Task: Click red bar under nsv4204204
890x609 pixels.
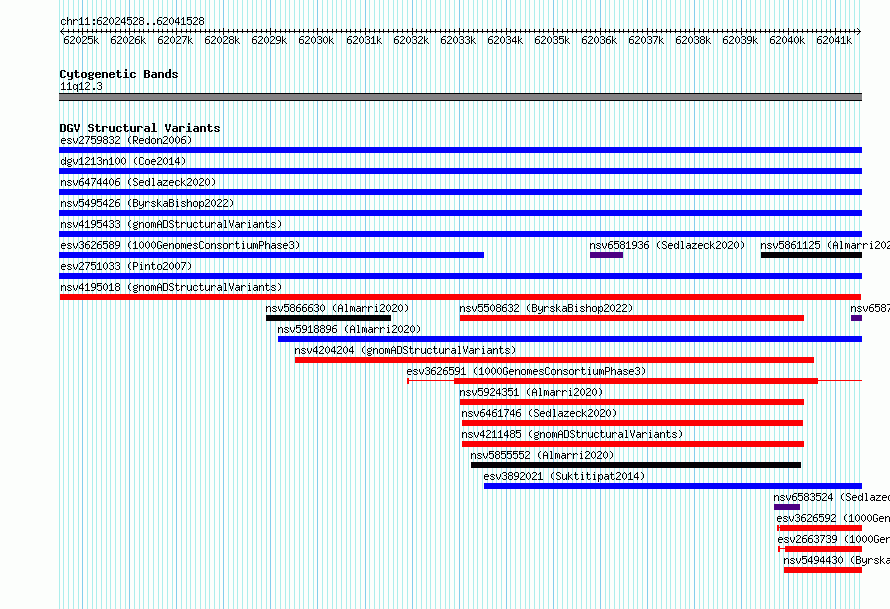Action: (554, 360)
